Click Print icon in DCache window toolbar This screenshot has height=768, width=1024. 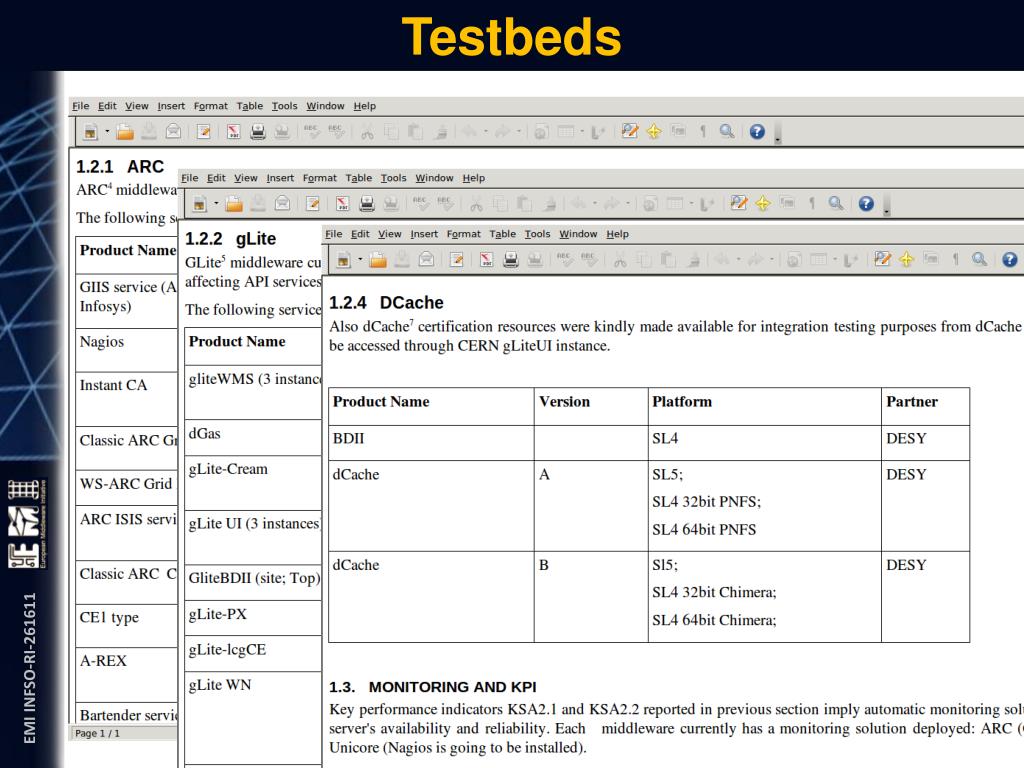coord(511,260)
